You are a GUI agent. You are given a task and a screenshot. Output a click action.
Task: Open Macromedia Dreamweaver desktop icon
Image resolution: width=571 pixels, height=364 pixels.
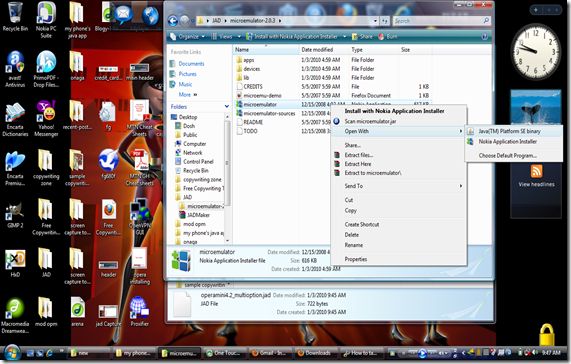(x=15, y=316)
